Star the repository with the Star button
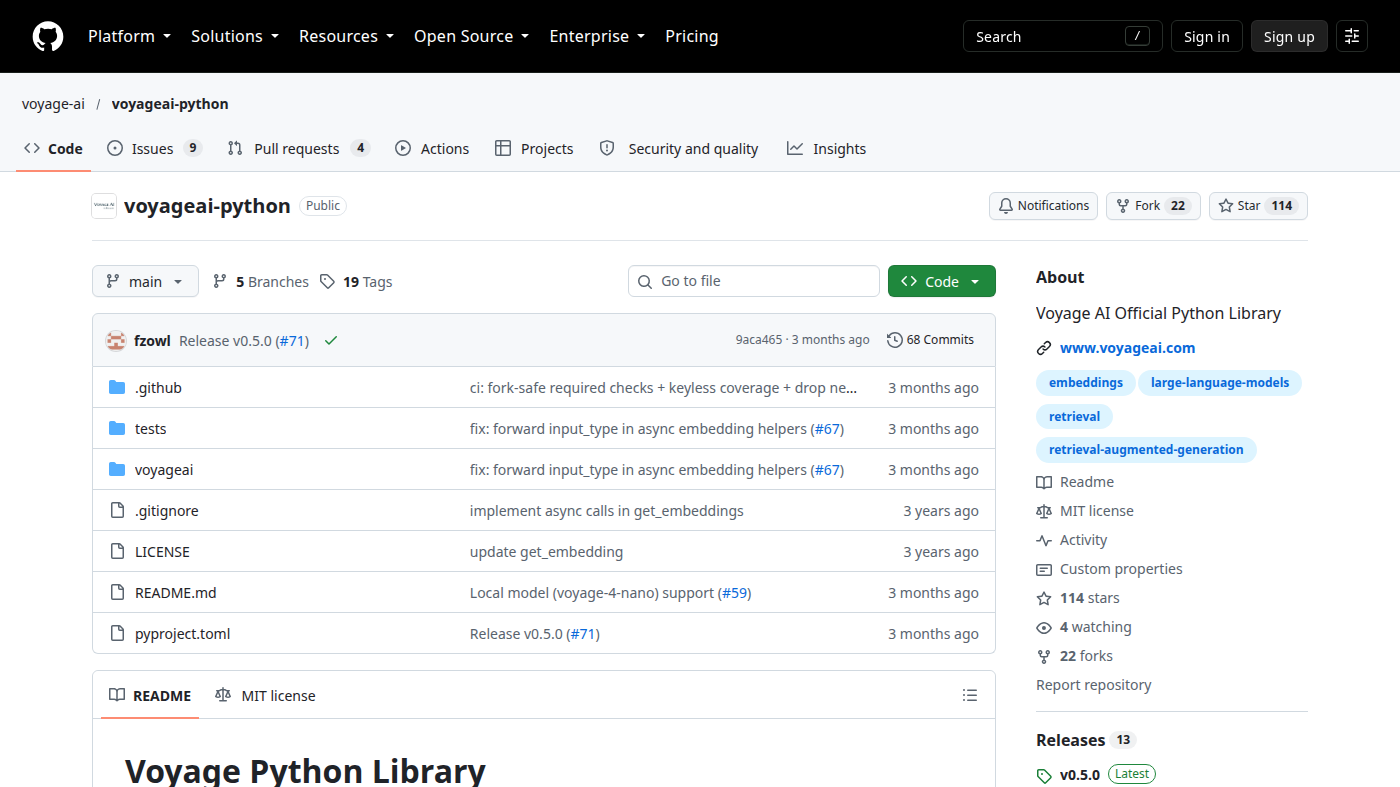Screen dimensions: 1400x787 tap(1258, 206)
